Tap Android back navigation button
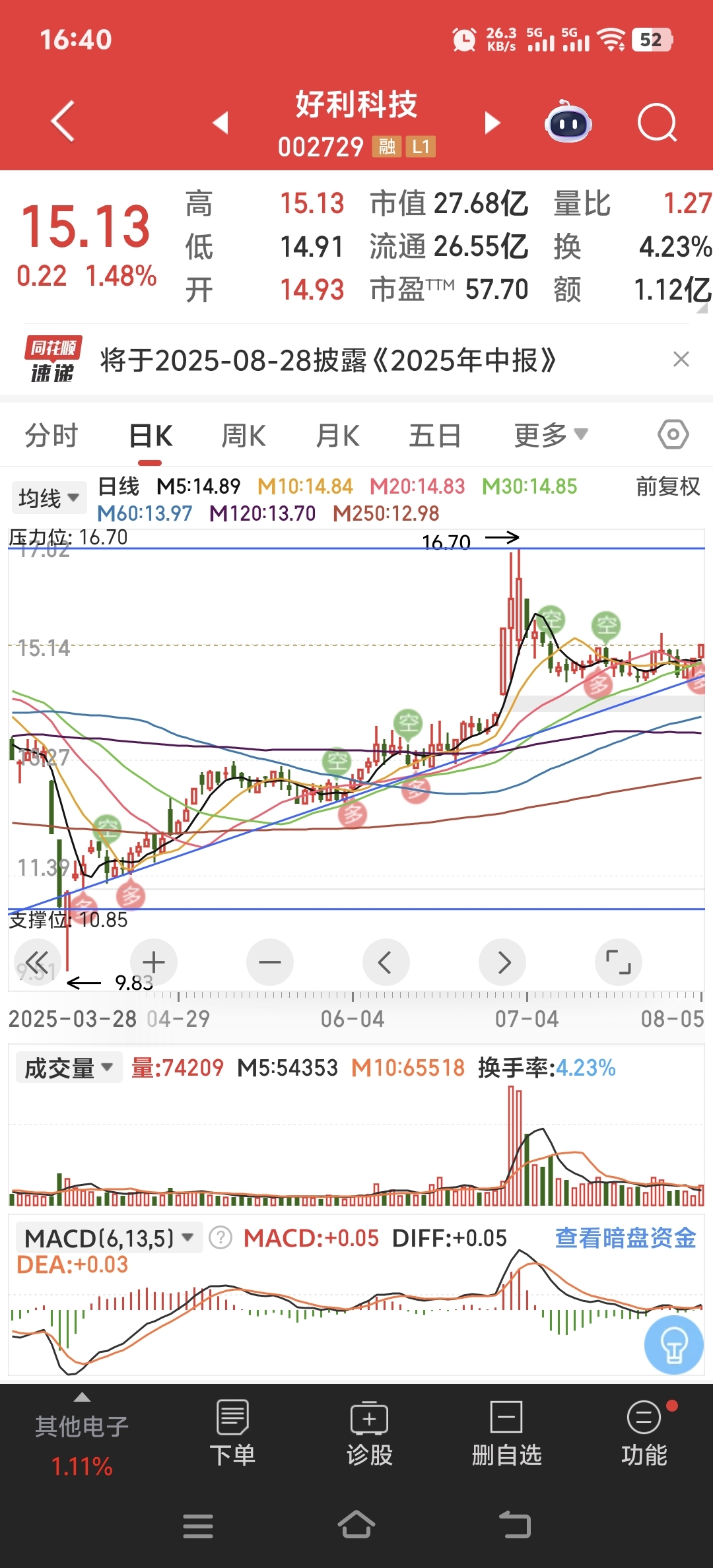Viewport: 713px width, 1568px height. pyautogui.click(x=515, y=1525)
